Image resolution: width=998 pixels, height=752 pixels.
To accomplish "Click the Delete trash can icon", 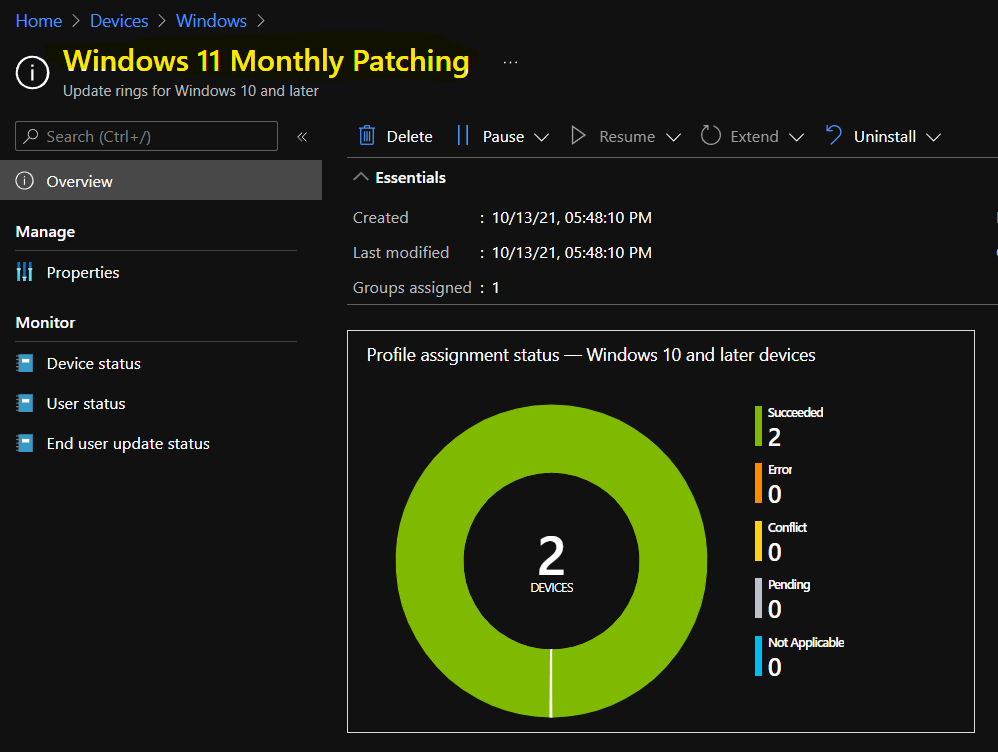I will [367, 136].
